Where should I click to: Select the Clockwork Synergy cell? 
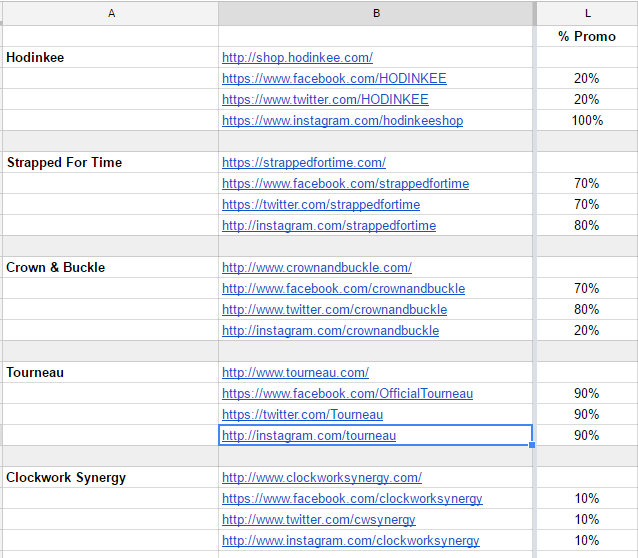pos(111,477)
